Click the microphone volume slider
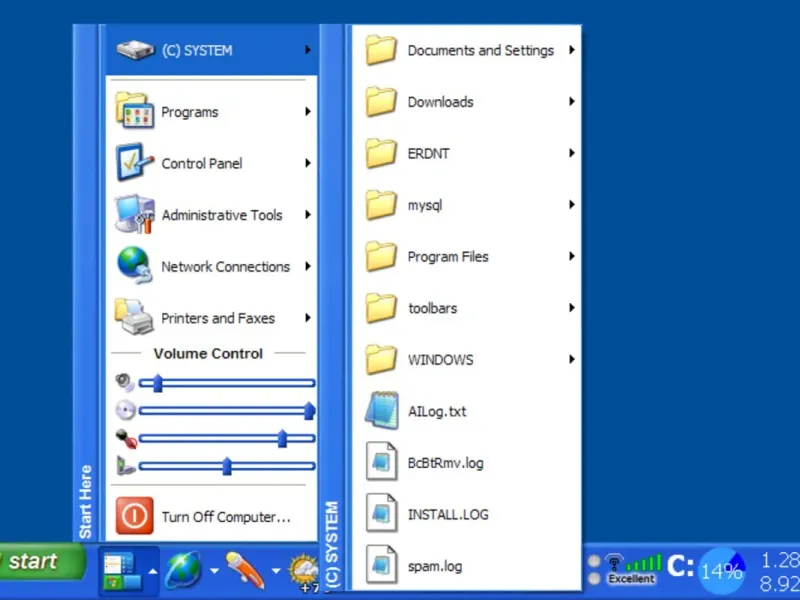 [227, 438]
